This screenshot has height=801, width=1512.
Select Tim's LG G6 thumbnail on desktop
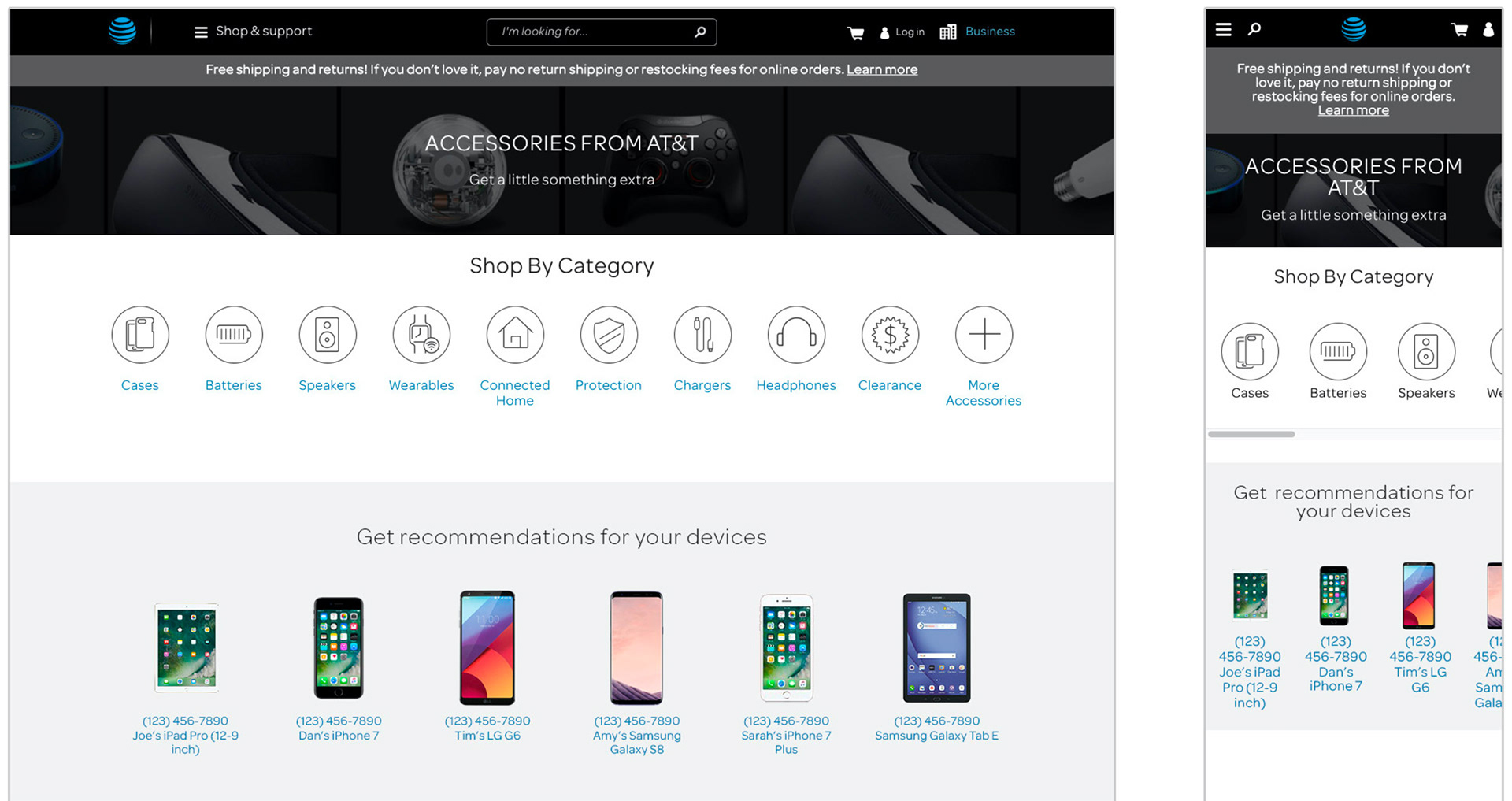487,647
